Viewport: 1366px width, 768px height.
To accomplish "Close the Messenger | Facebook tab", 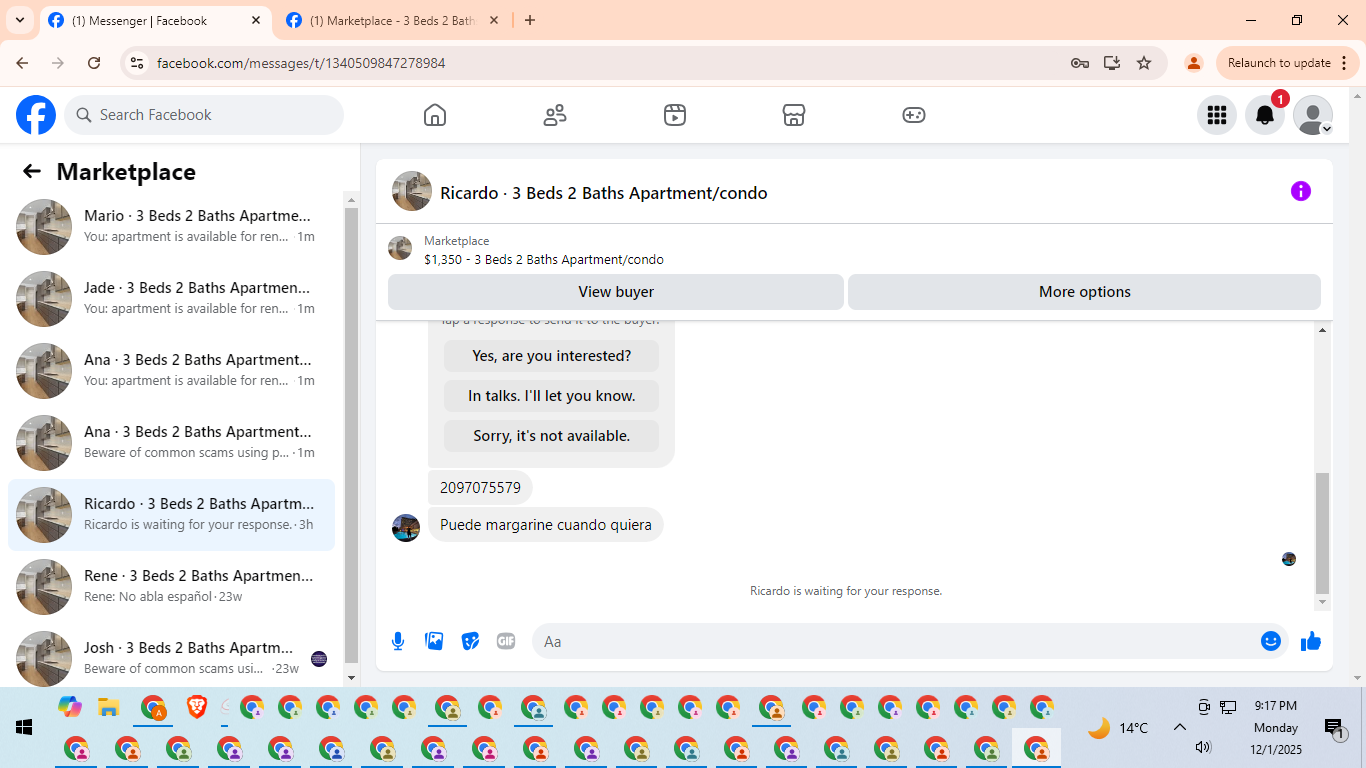I will (x=256, y=20).
